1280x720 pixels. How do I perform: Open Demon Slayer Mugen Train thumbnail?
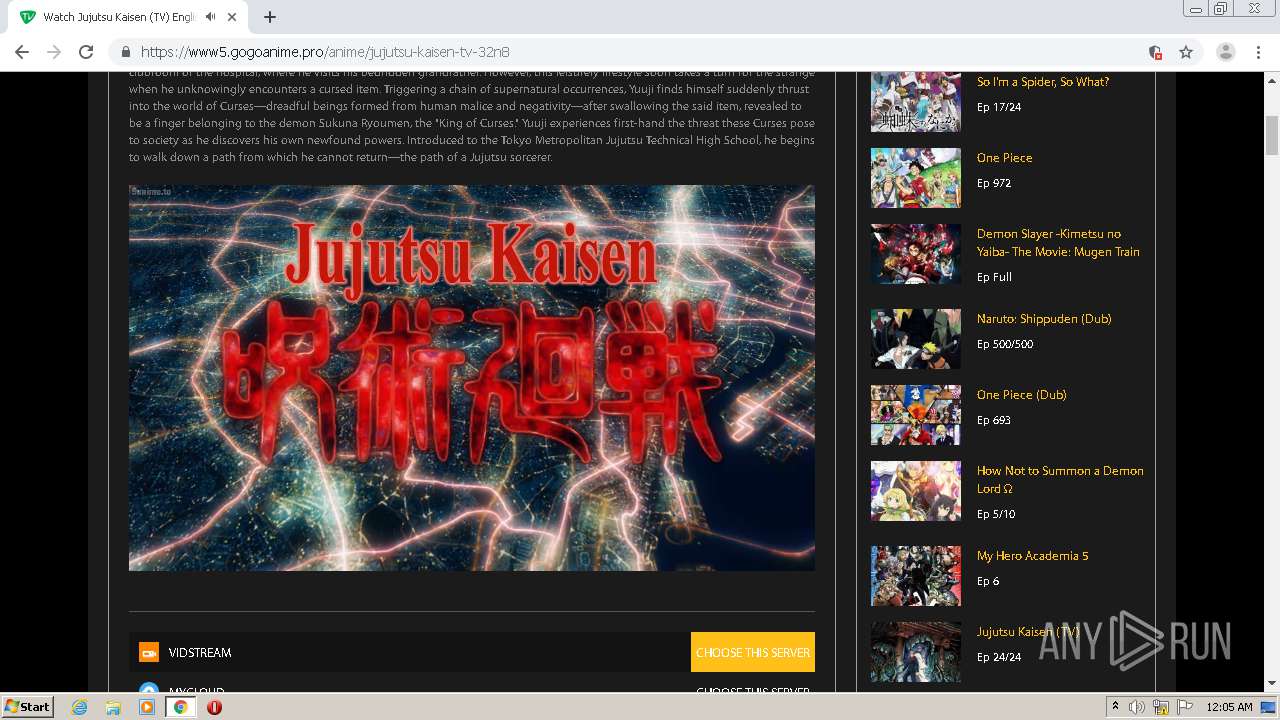915,254
